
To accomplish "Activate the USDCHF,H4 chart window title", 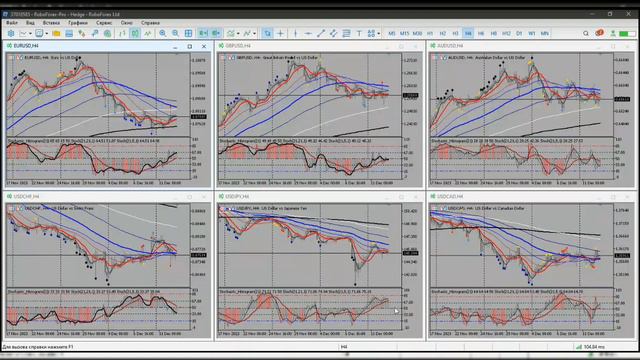I will [27, 196].
